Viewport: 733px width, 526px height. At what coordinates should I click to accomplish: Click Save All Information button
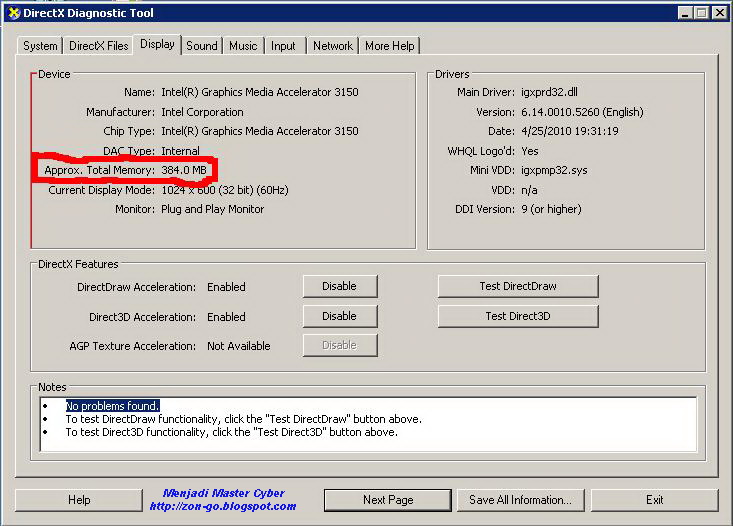pos(520,500)
